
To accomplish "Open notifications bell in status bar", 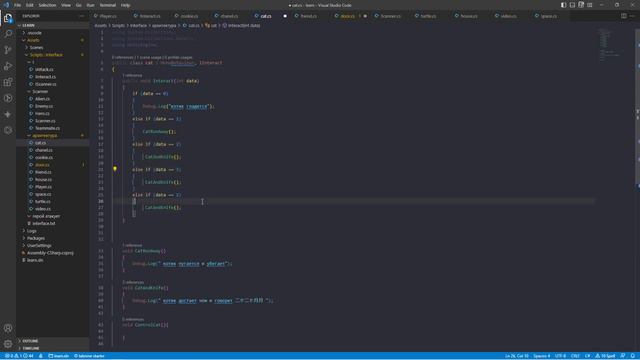I will point(633,356).
